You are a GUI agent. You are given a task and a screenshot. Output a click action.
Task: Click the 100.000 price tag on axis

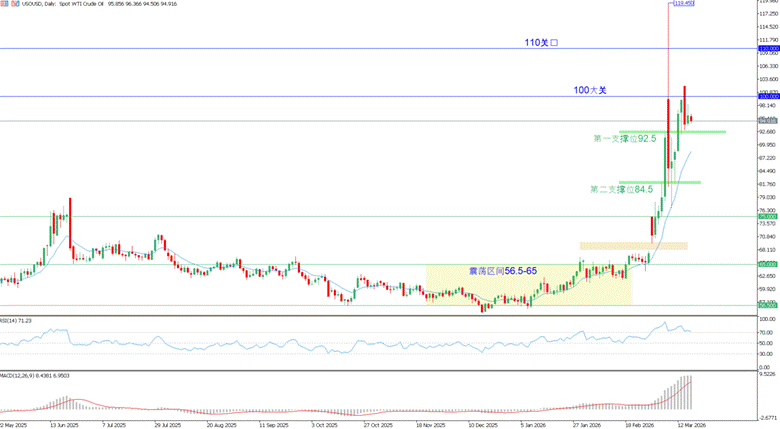tap(768, 96)
